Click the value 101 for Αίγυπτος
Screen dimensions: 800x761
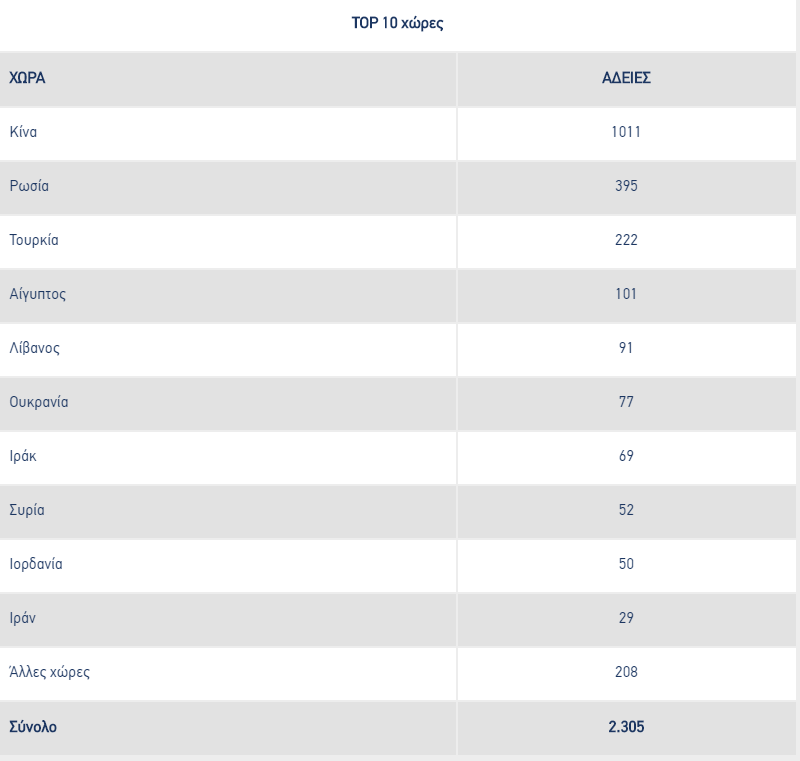(626, 294)
